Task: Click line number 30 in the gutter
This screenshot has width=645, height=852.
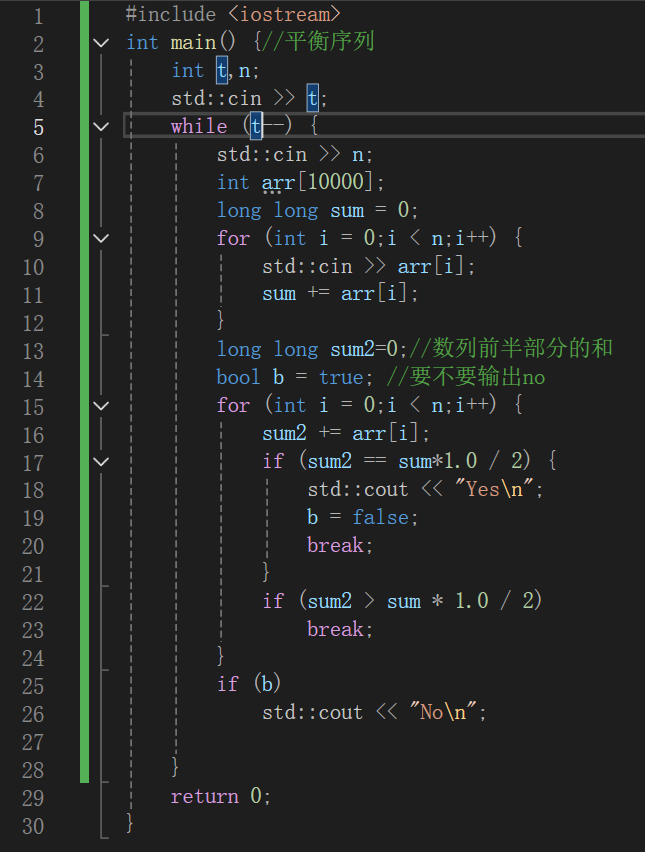Action: 33,825
